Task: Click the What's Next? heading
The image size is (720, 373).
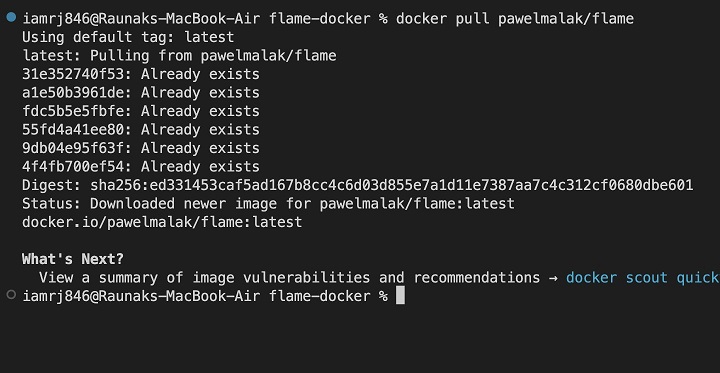Action: [73, 259]
